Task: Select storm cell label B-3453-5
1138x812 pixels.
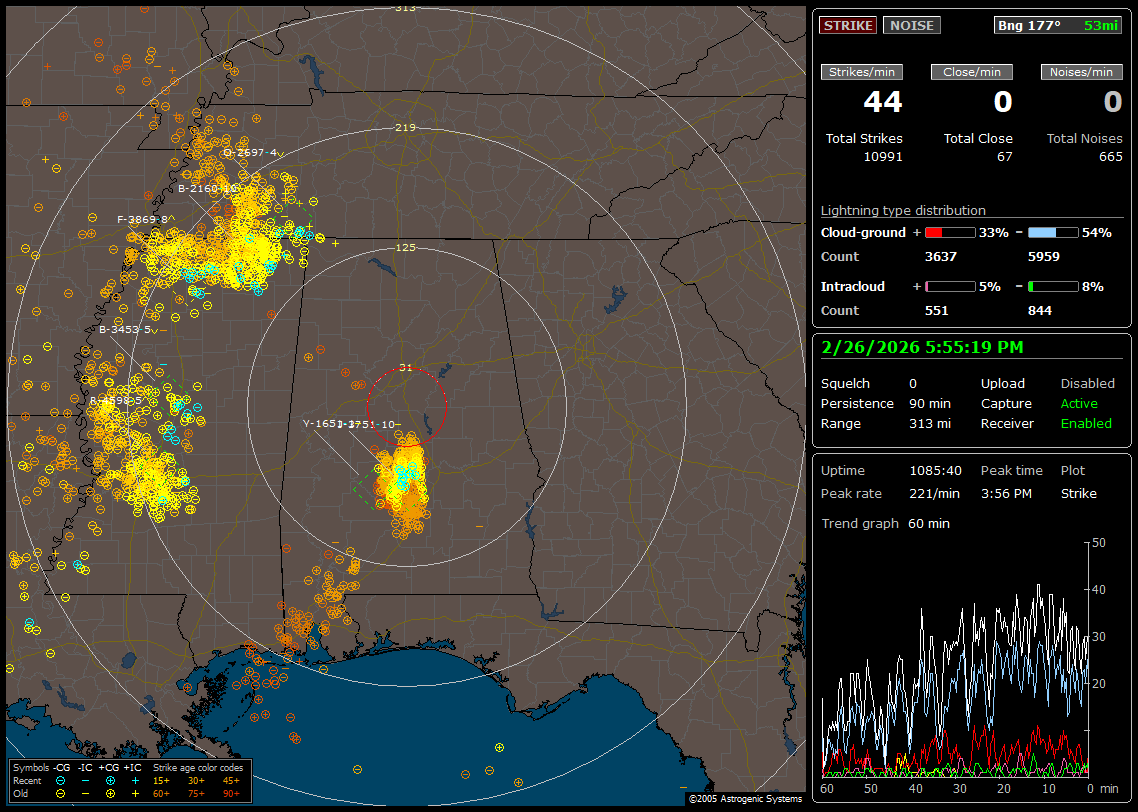Action: [x=124, y=329]
